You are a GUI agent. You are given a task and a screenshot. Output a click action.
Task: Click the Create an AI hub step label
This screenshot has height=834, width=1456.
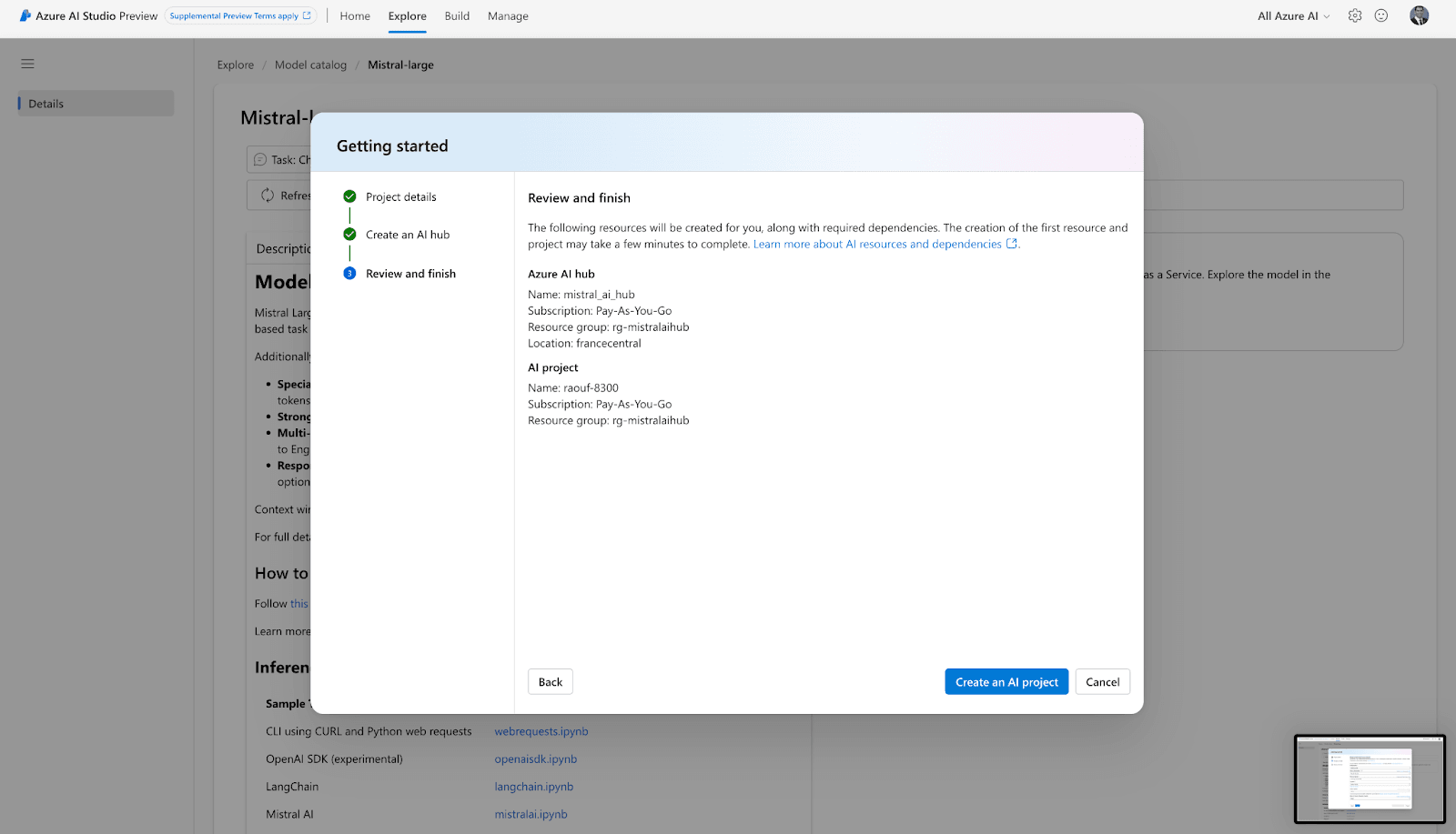(x=408, y=235)
